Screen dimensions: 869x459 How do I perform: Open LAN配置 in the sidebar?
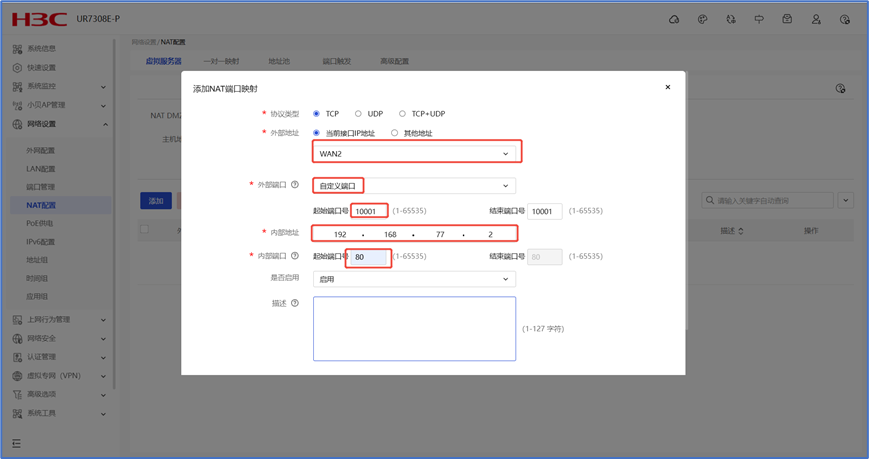point(41,169)
